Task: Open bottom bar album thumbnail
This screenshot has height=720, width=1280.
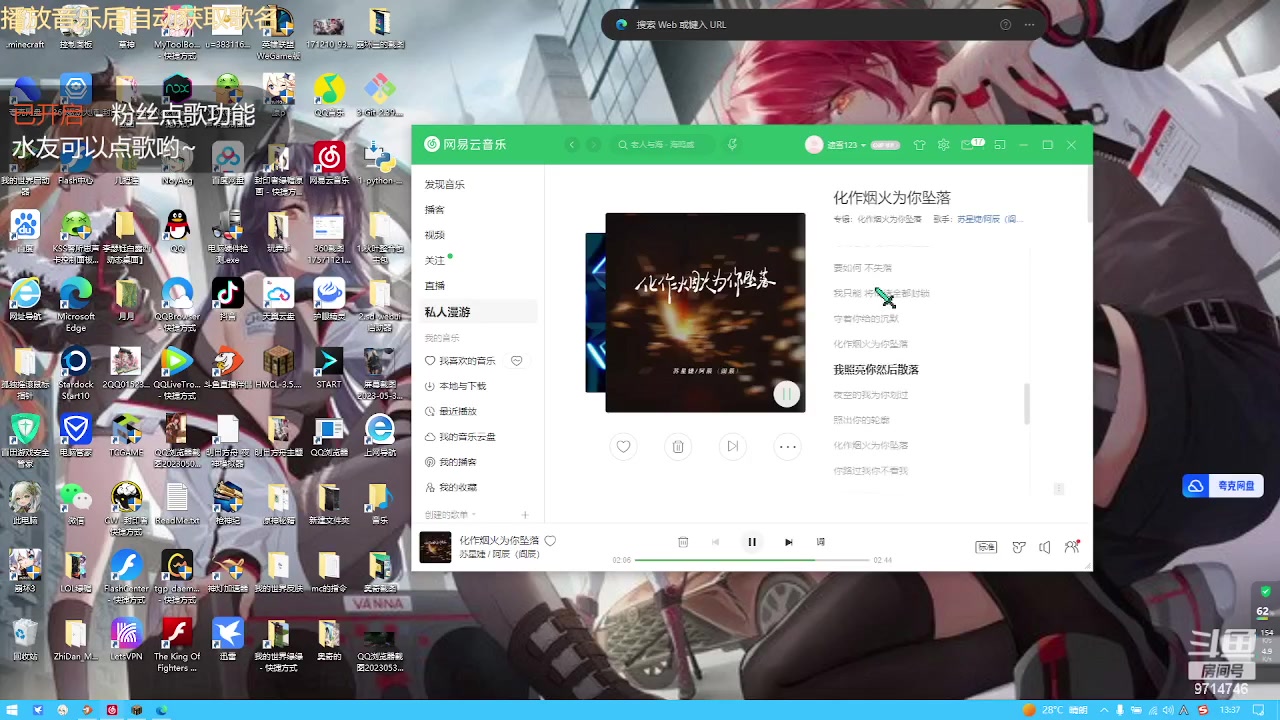Action: point(435,546)
